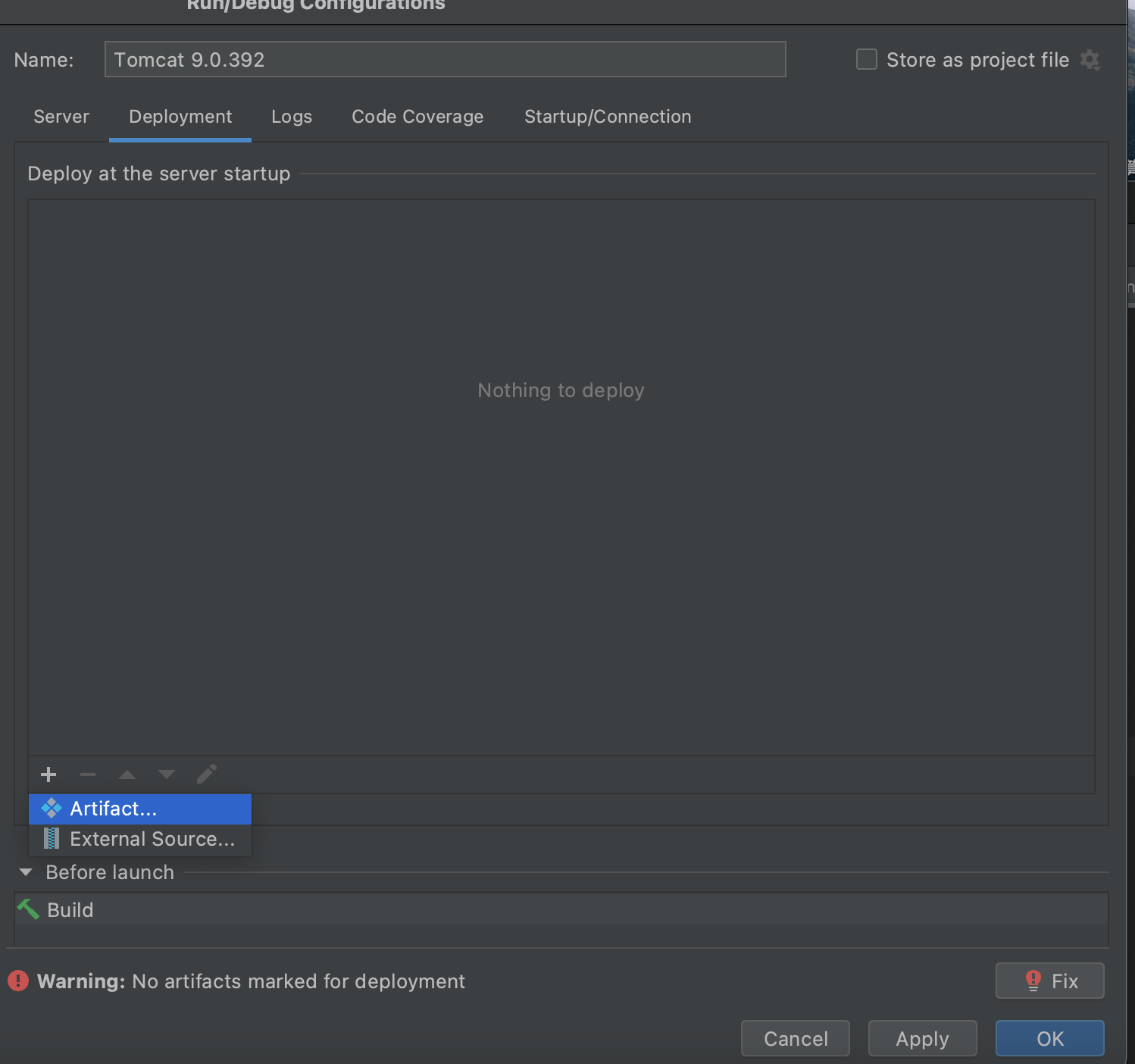The height and width of the screenshot is (1064, 1135).
Task: Click the pencil edit icon
Action: [207, 774]
